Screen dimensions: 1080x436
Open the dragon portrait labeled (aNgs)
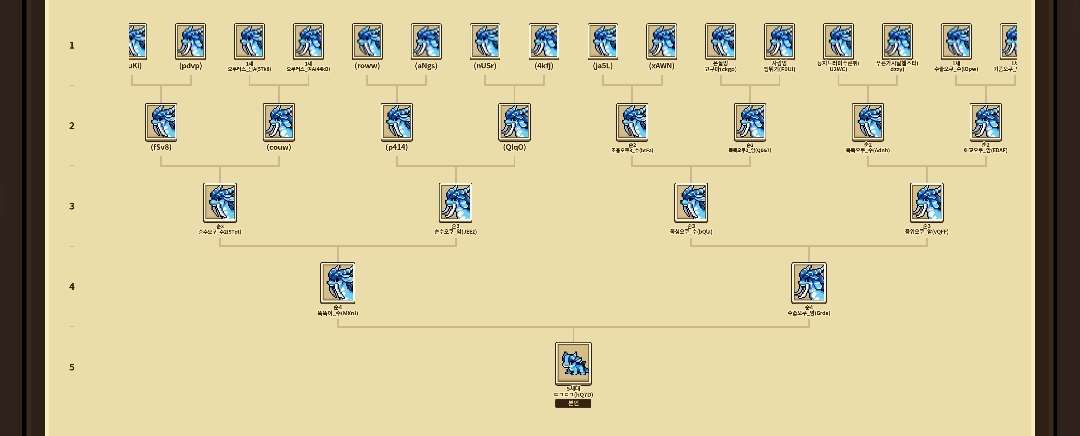pos(426,42)
